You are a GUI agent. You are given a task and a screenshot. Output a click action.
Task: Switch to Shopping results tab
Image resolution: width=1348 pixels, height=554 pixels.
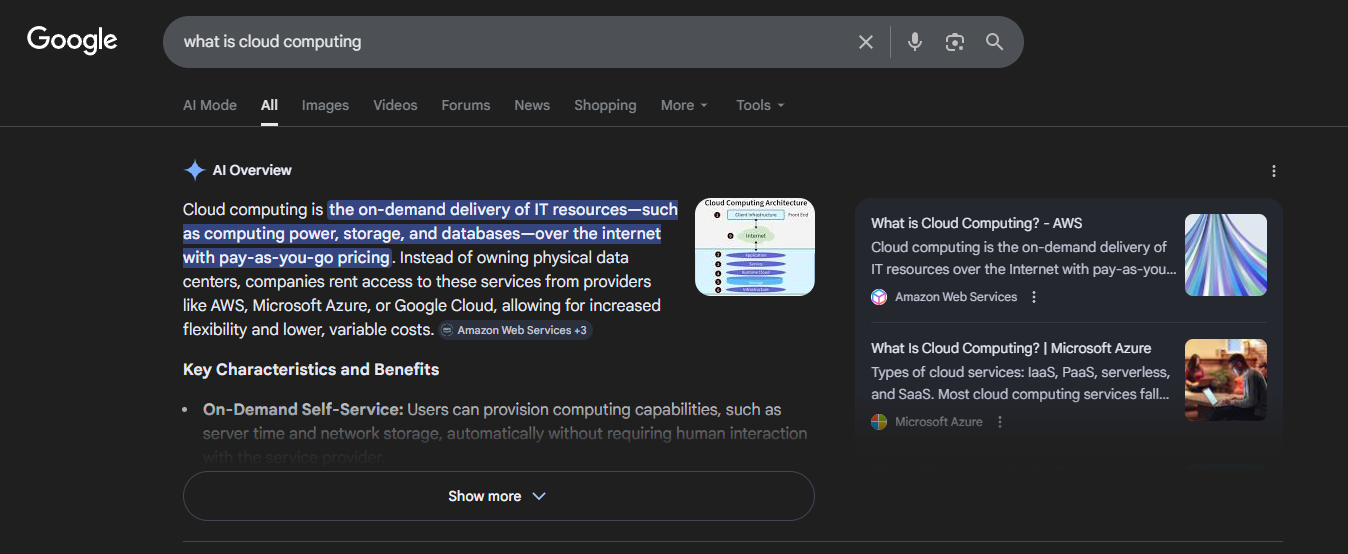[x=605, y=105]
